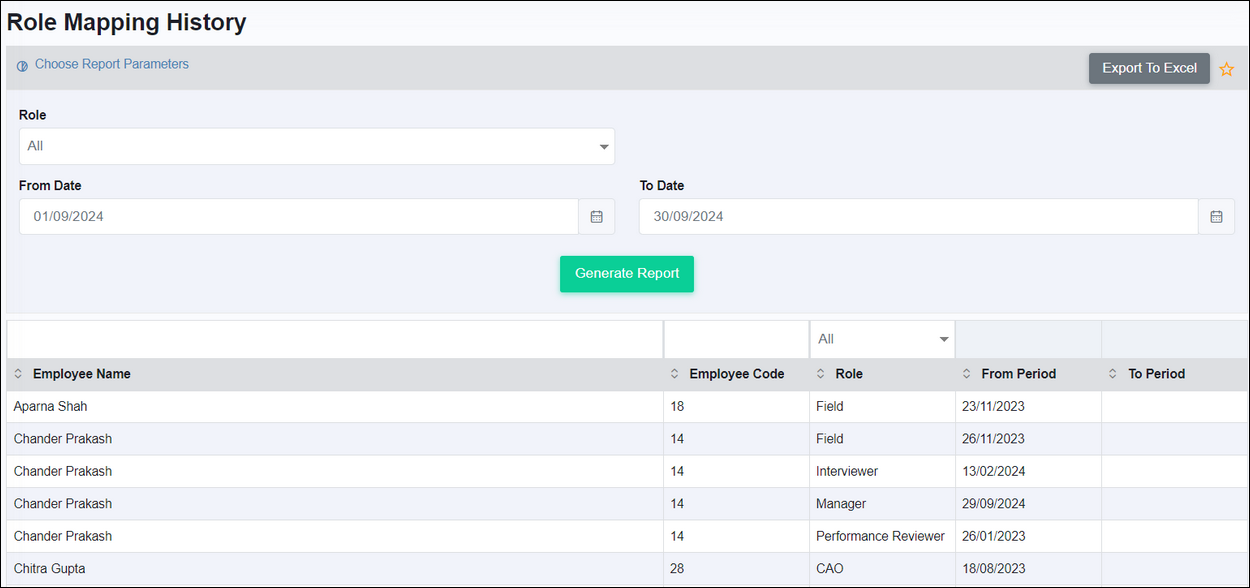The image size is (1250, 588).
Task: Click the favorite star icon
Action: click(x=1226, y=69)
